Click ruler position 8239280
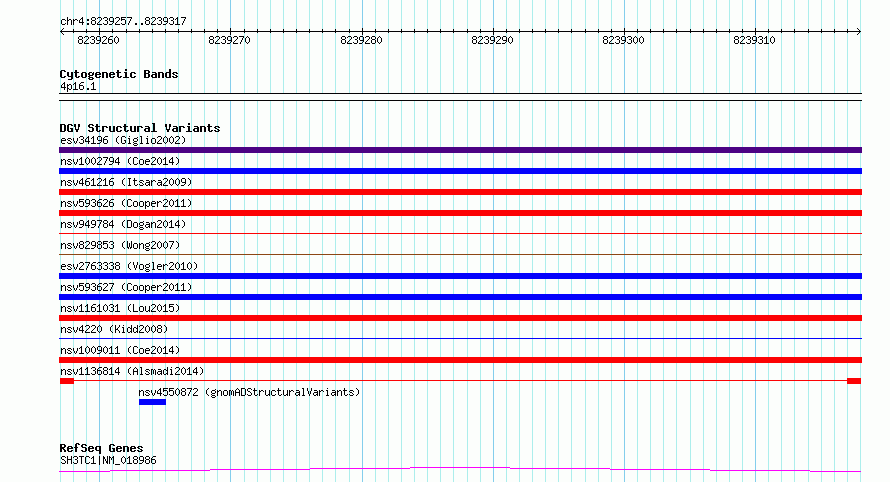Image resolution: width=890 pixels, height=482 pixels. [x=361, y=40]
